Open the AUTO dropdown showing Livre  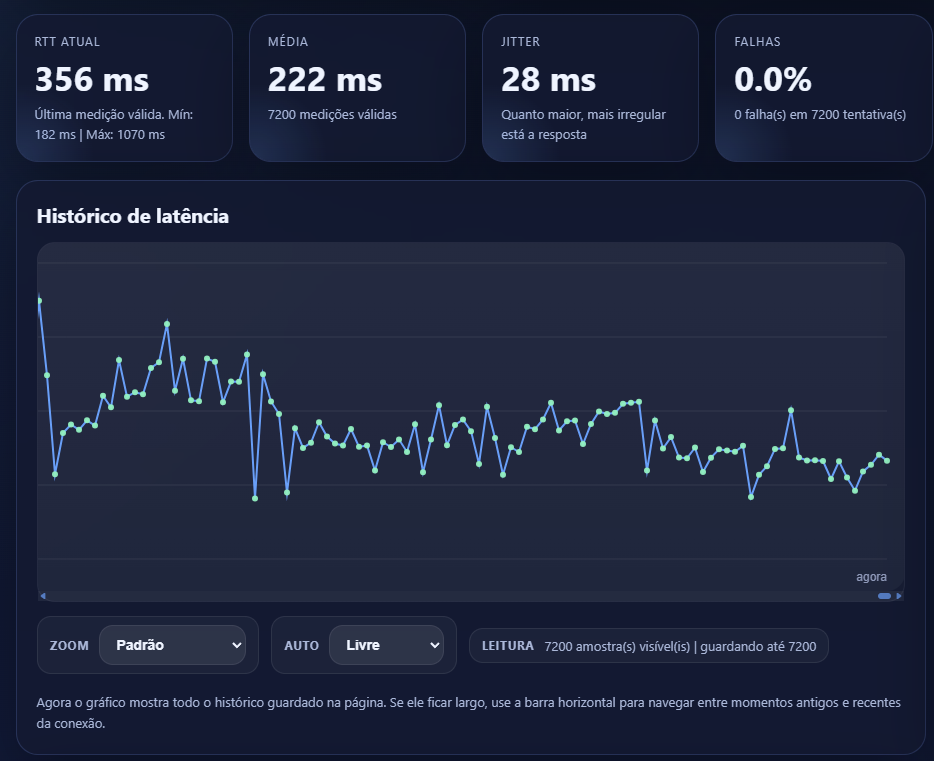[x=386, y=645]
